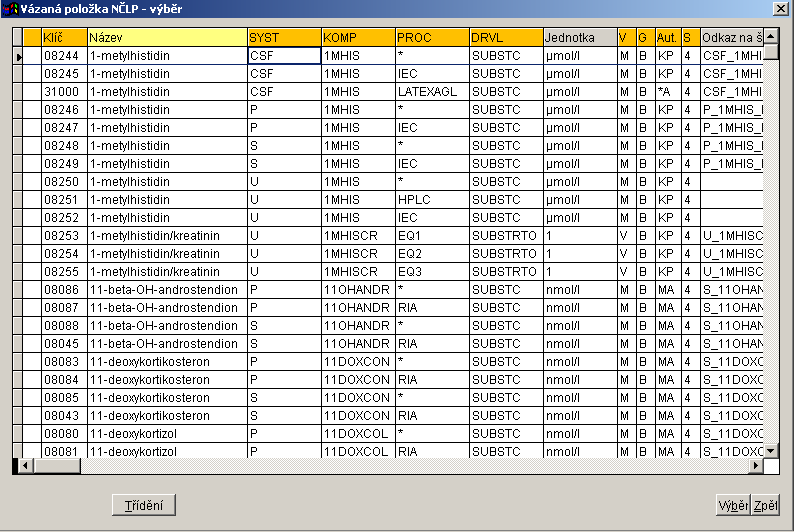Select the Jednotka column header

point(579,38)
